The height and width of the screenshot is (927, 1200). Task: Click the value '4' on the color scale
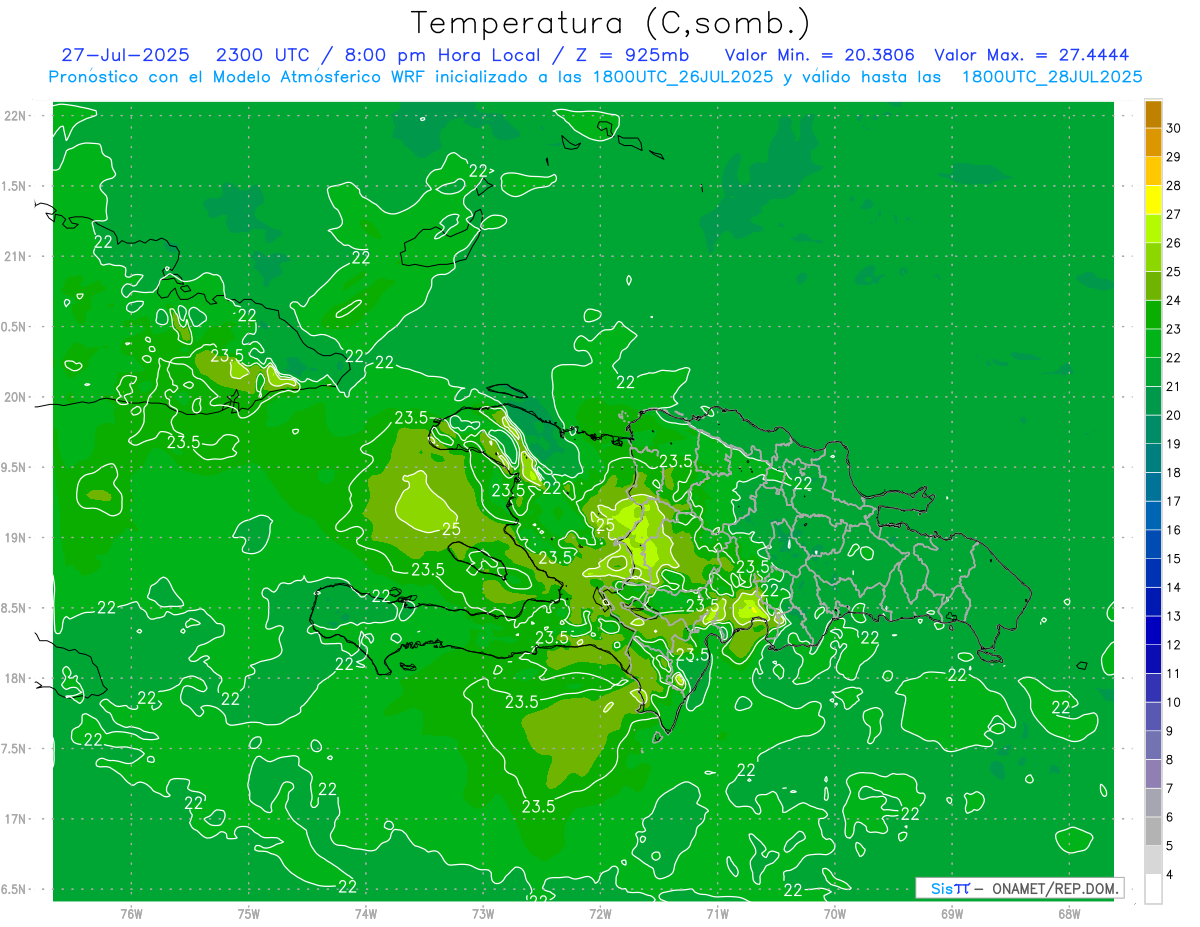(1172, 875)
